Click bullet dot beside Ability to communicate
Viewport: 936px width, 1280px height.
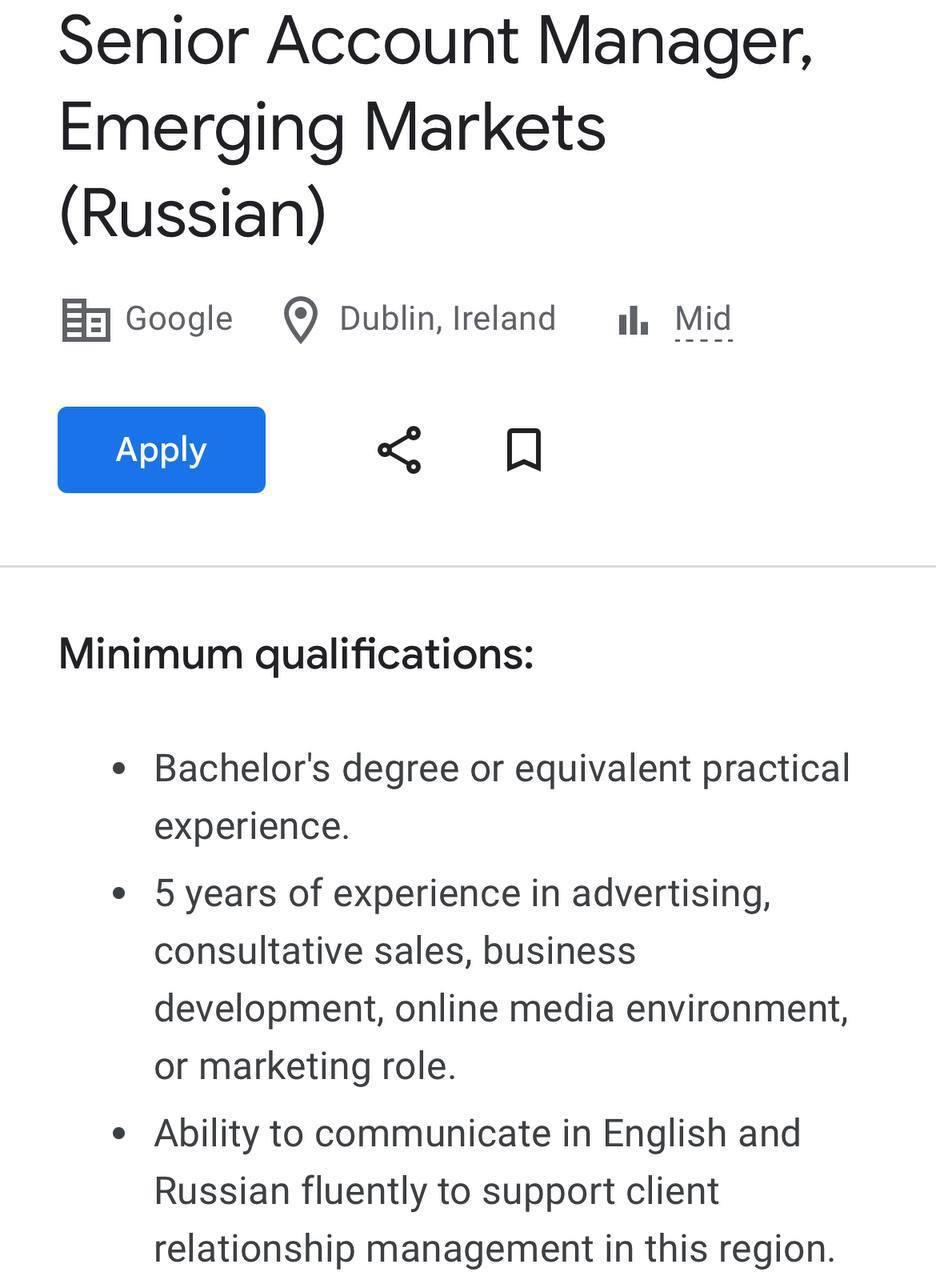[120, 1134]
